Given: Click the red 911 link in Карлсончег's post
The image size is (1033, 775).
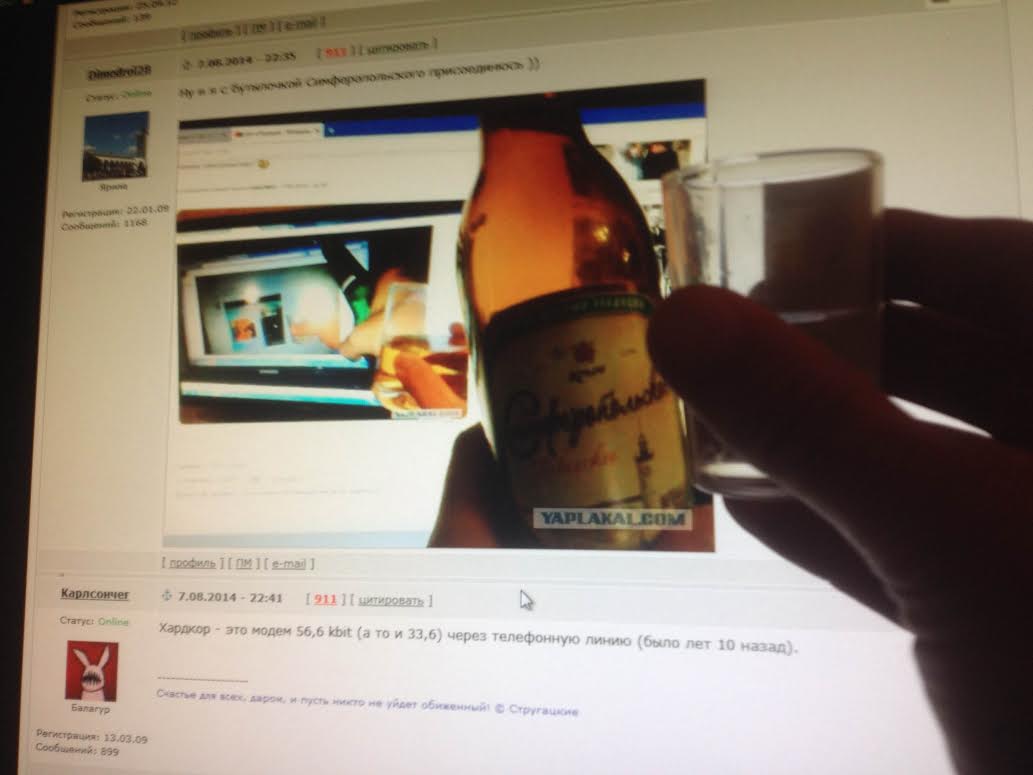Looking at the screenshot, I should pos(325,599).
